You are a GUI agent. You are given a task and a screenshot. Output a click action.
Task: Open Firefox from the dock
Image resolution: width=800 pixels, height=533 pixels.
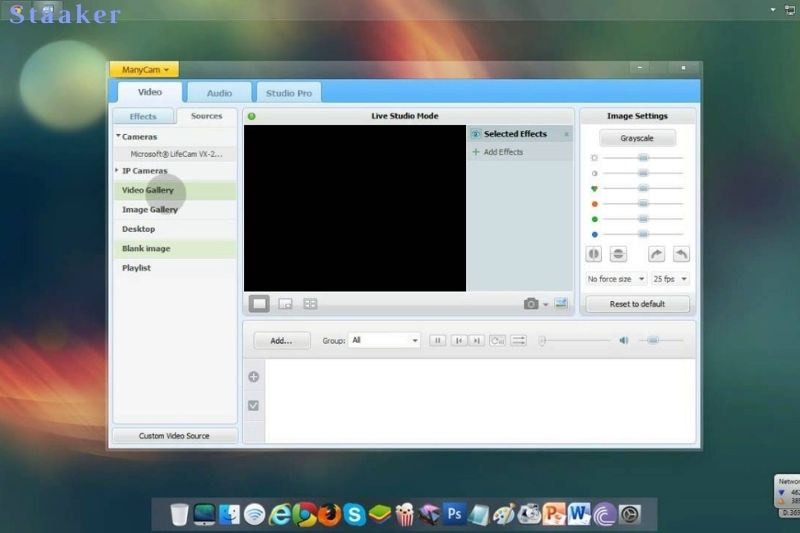click(330, 514)
